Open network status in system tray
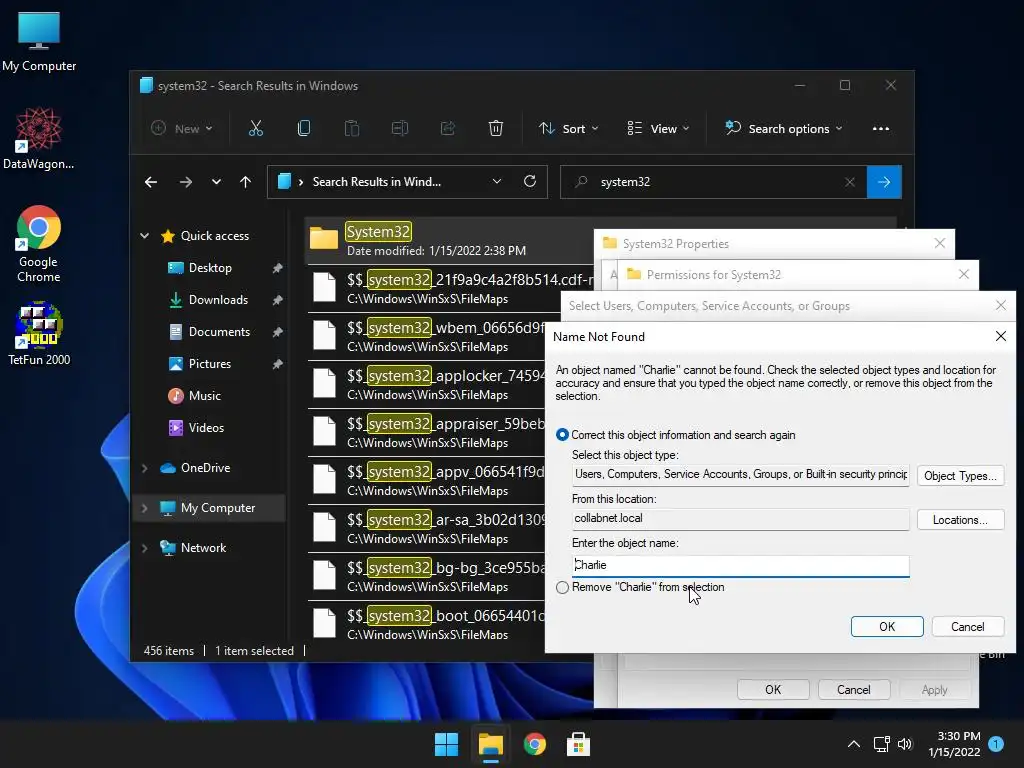The image size is (1024, 768). [881, 744]
